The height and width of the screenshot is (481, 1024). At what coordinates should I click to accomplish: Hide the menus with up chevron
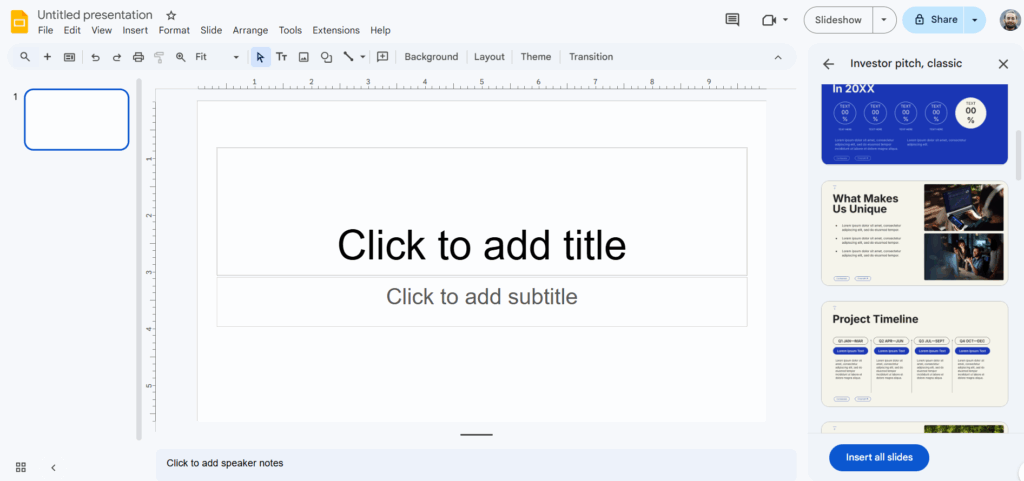778,57
